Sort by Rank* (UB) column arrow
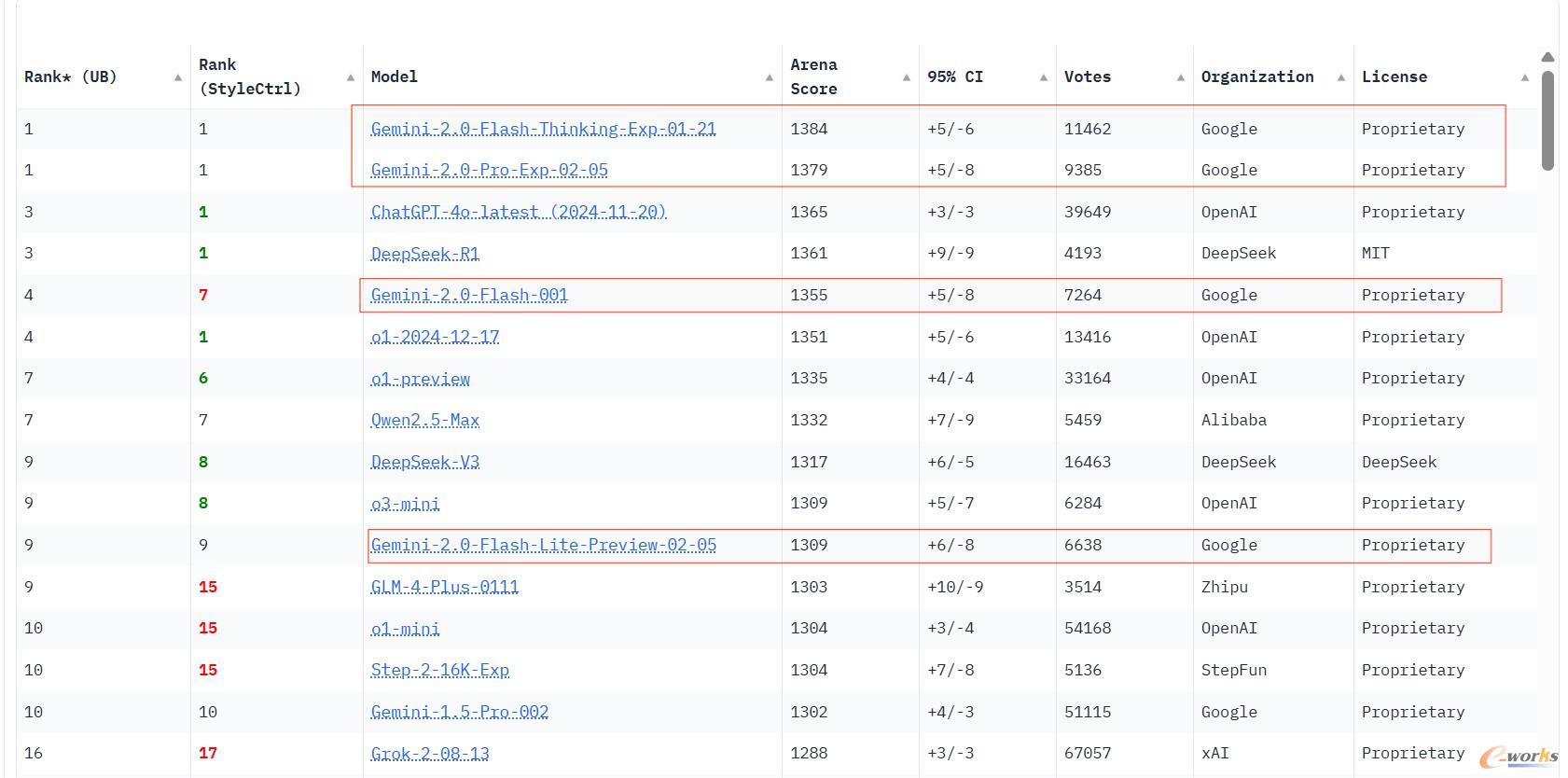Image resolution: width=1568 pixels, height=778 pixels. pyautogui.click(x=177, y=77)
